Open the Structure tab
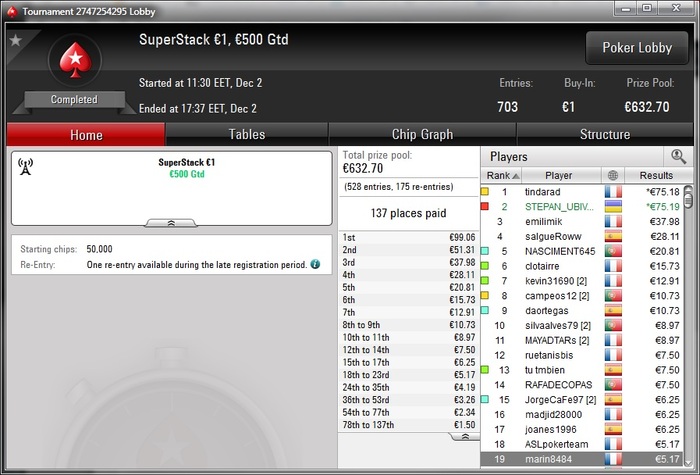Viewport: 700px width, 475px height. [x=605, y=134]
